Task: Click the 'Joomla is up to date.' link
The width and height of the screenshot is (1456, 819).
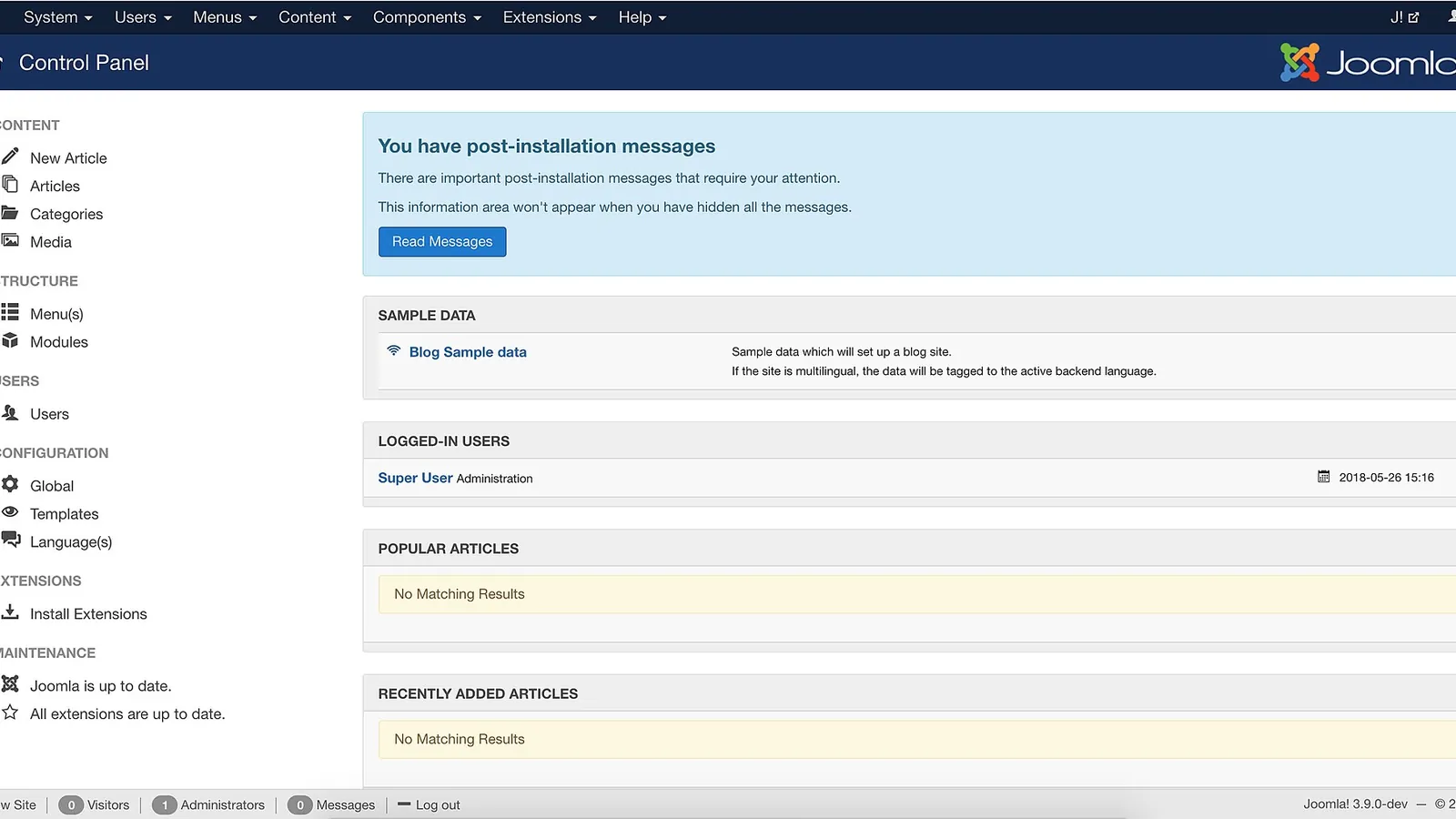Action: tap(100, 686)
